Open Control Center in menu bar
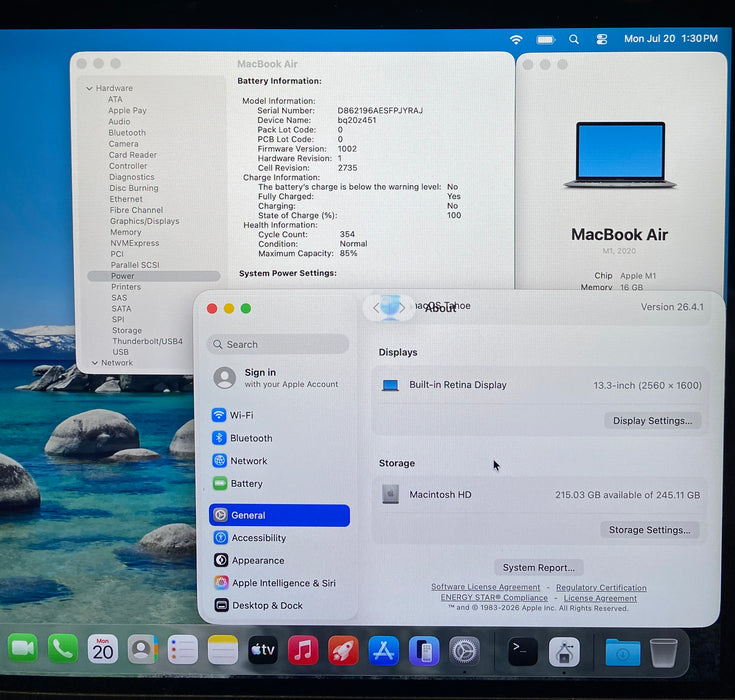The height and width of the screenshot is (700, 735). (602, 39)
